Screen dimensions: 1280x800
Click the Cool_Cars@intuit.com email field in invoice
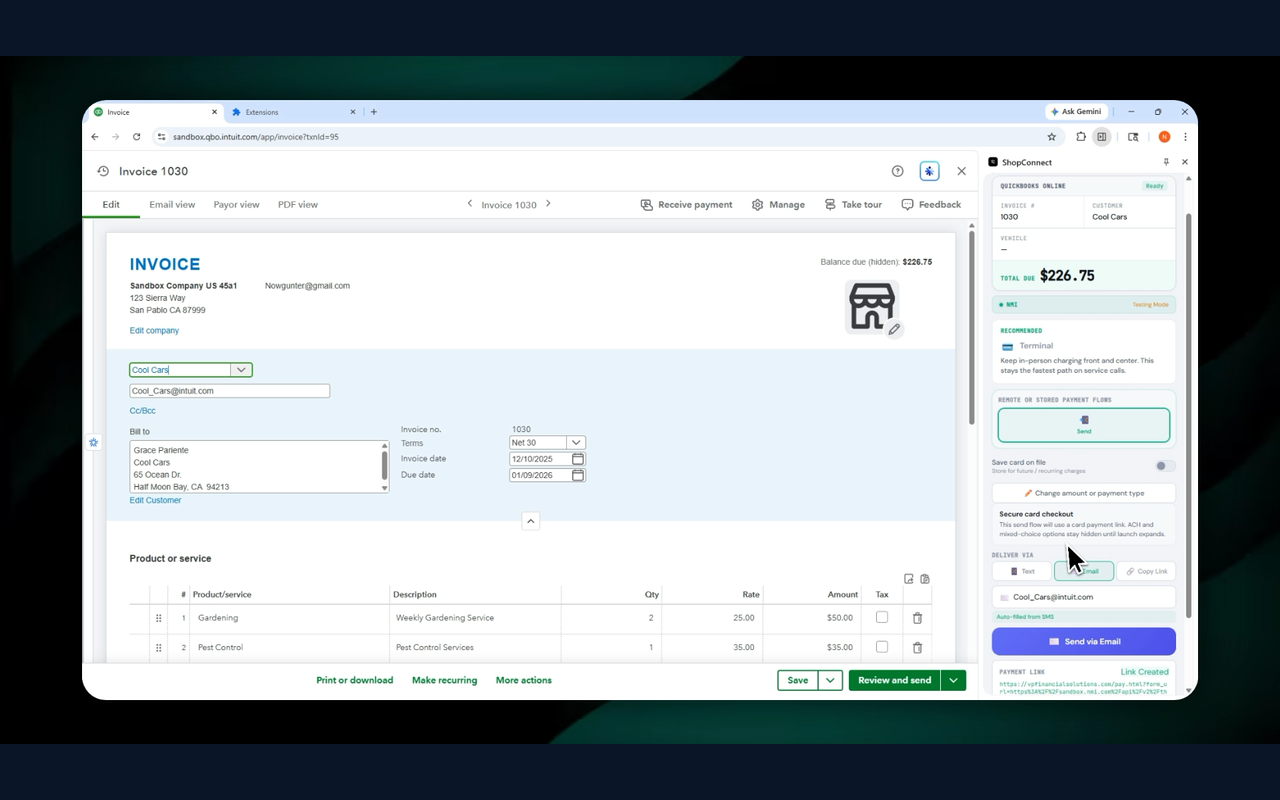click(229, 391)
